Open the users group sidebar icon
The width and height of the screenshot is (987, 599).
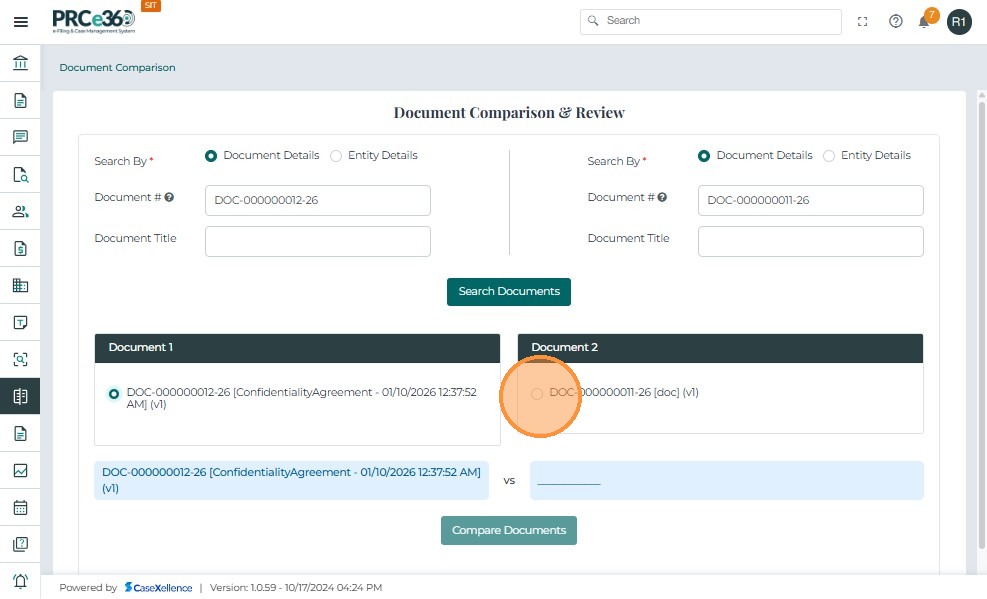(20, 211)
